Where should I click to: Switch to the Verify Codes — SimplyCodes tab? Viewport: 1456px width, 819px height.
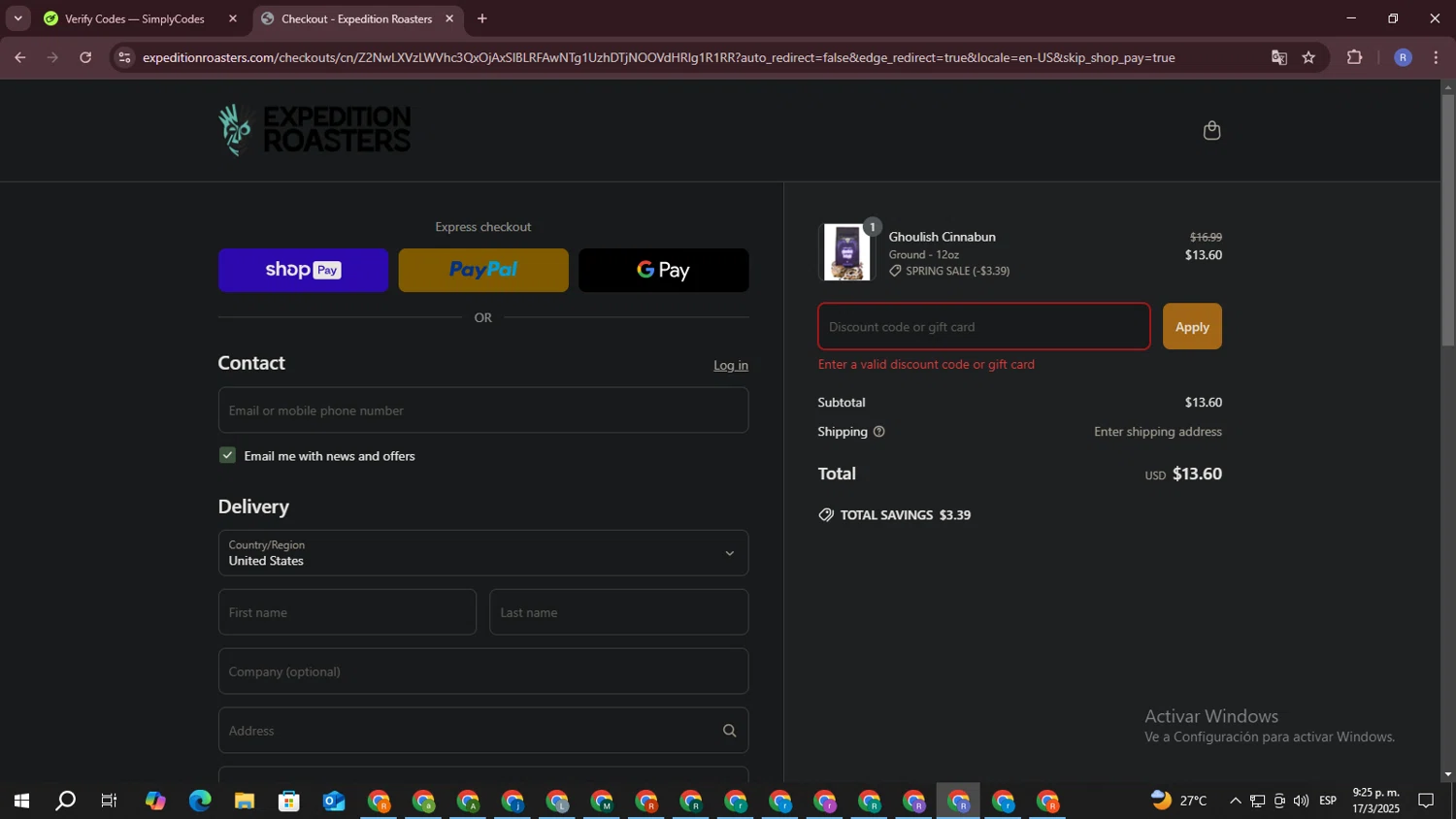(137, 18)
